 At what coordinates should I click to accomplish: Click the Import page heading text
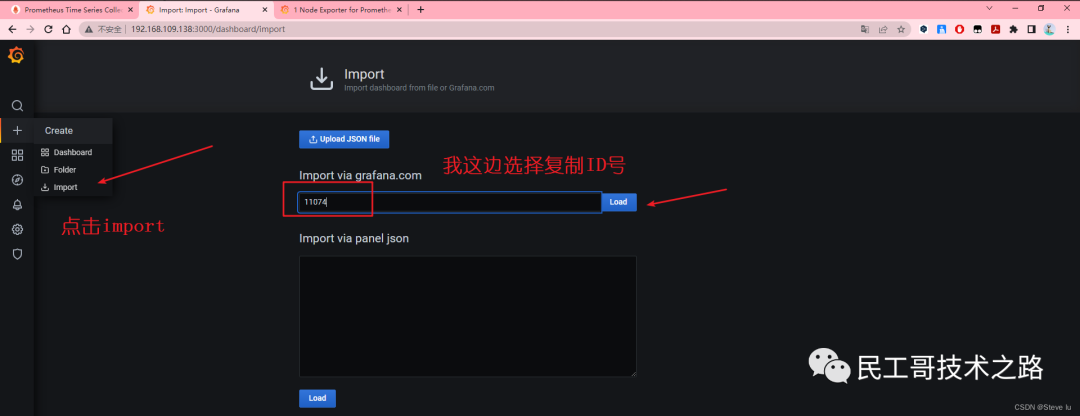click(364, 74)
